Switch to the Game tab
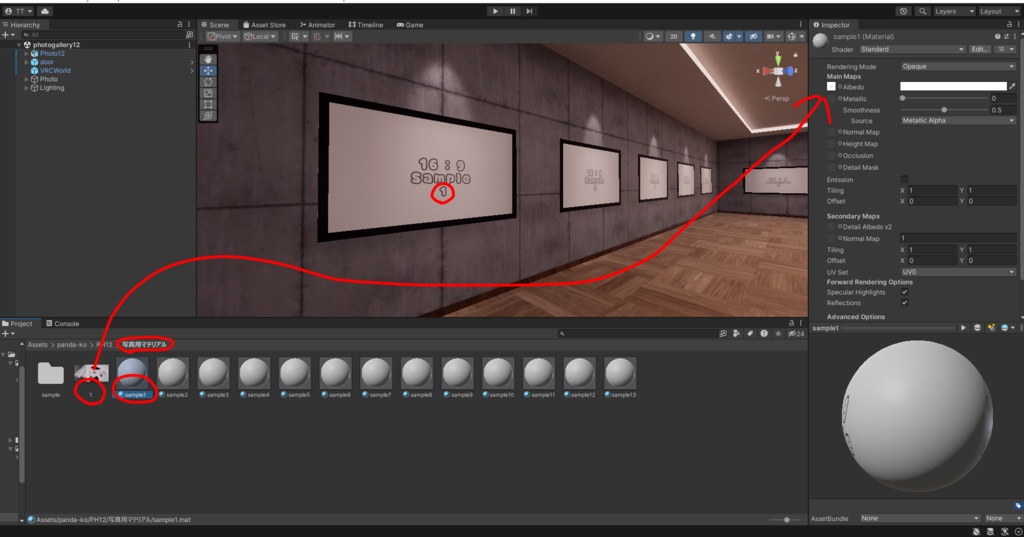Screen dimensions: 1024x537 coord(410,25)
